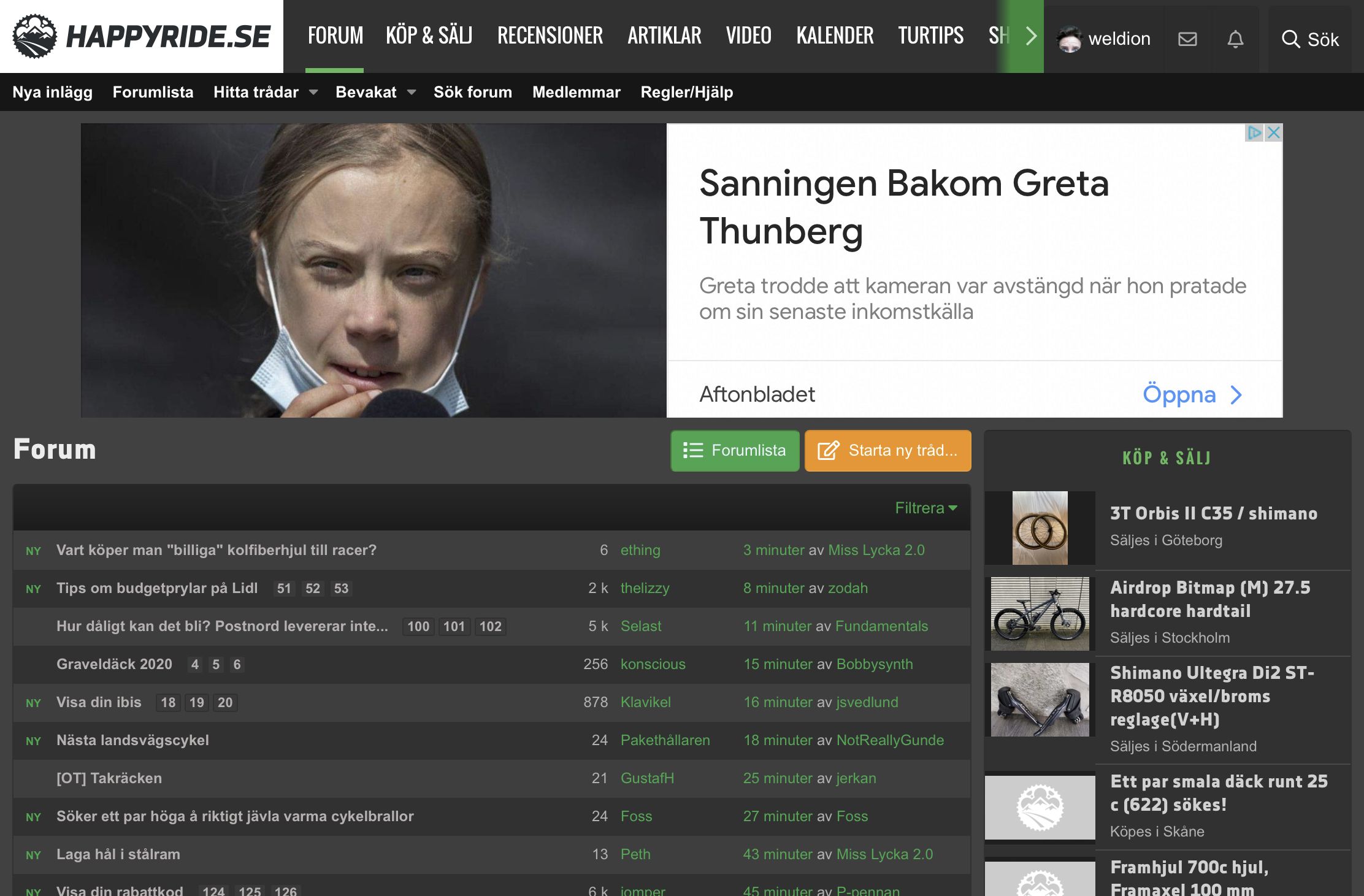Click the green Forumlista button

click(735, 451)
